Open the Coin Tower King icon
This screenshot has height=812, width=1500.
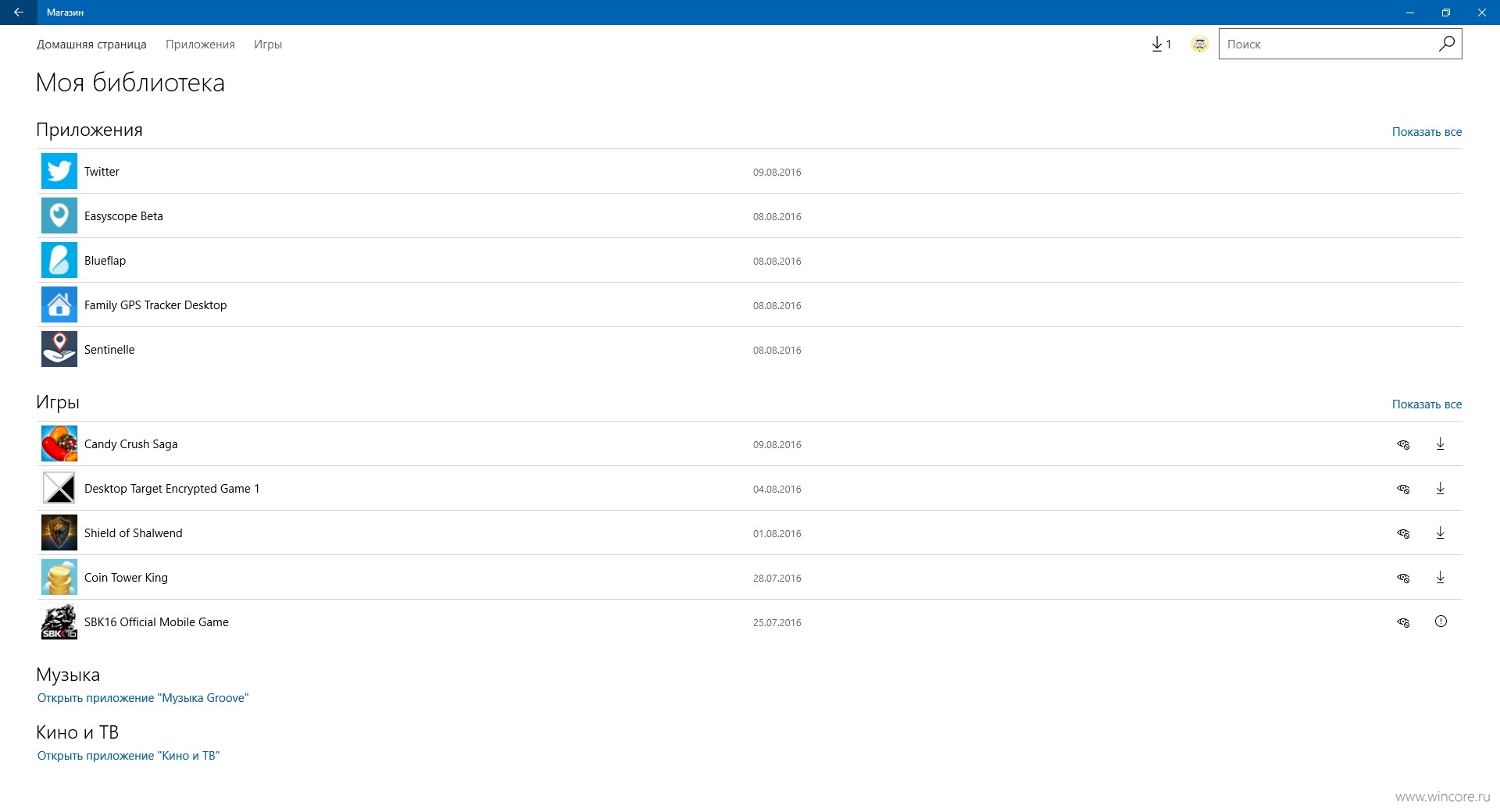tap(59, 577)
